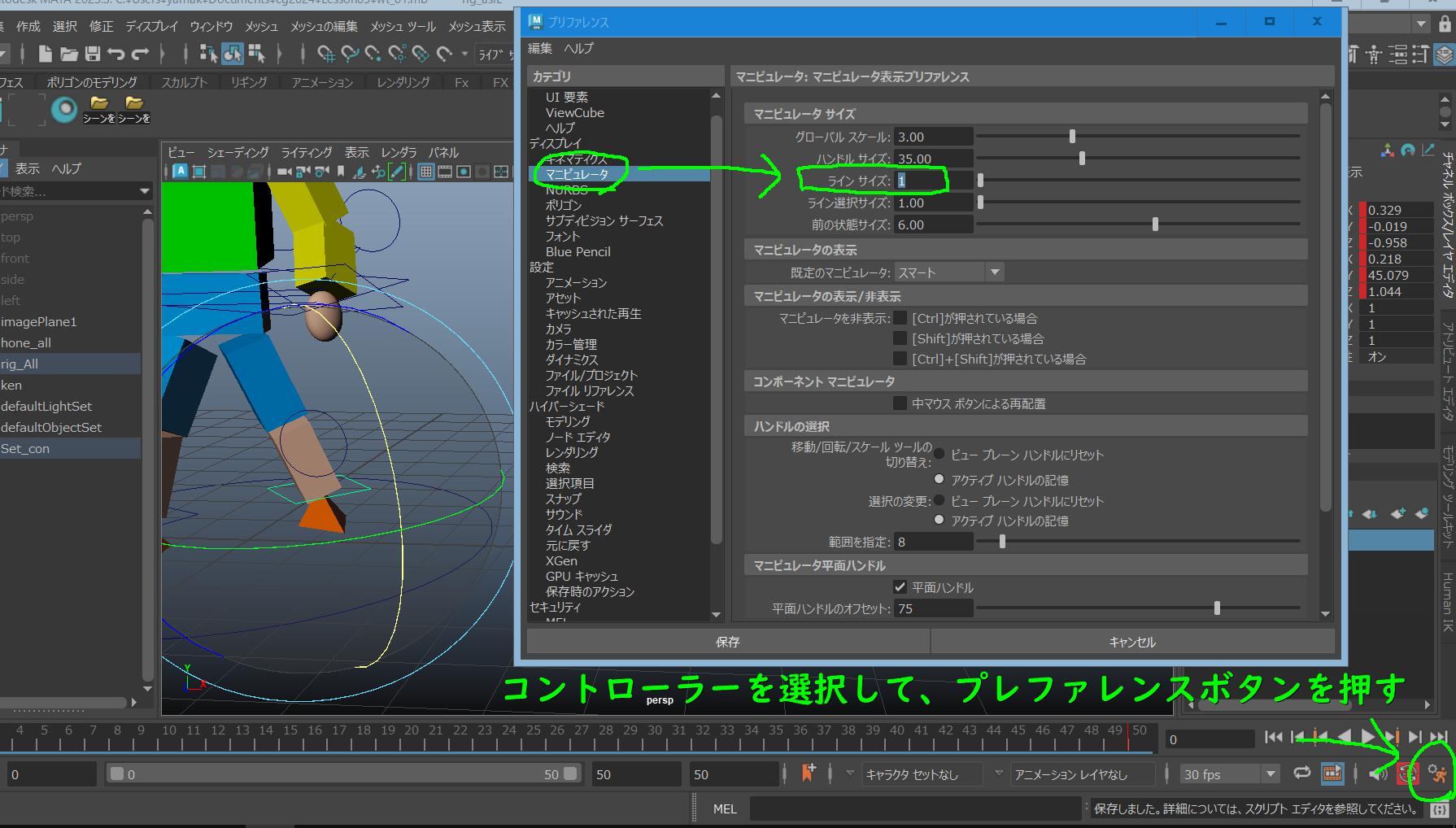The image size is (1456, 828).
Task: Select rig_All in the outliner
Action: (x=70, y=364)
